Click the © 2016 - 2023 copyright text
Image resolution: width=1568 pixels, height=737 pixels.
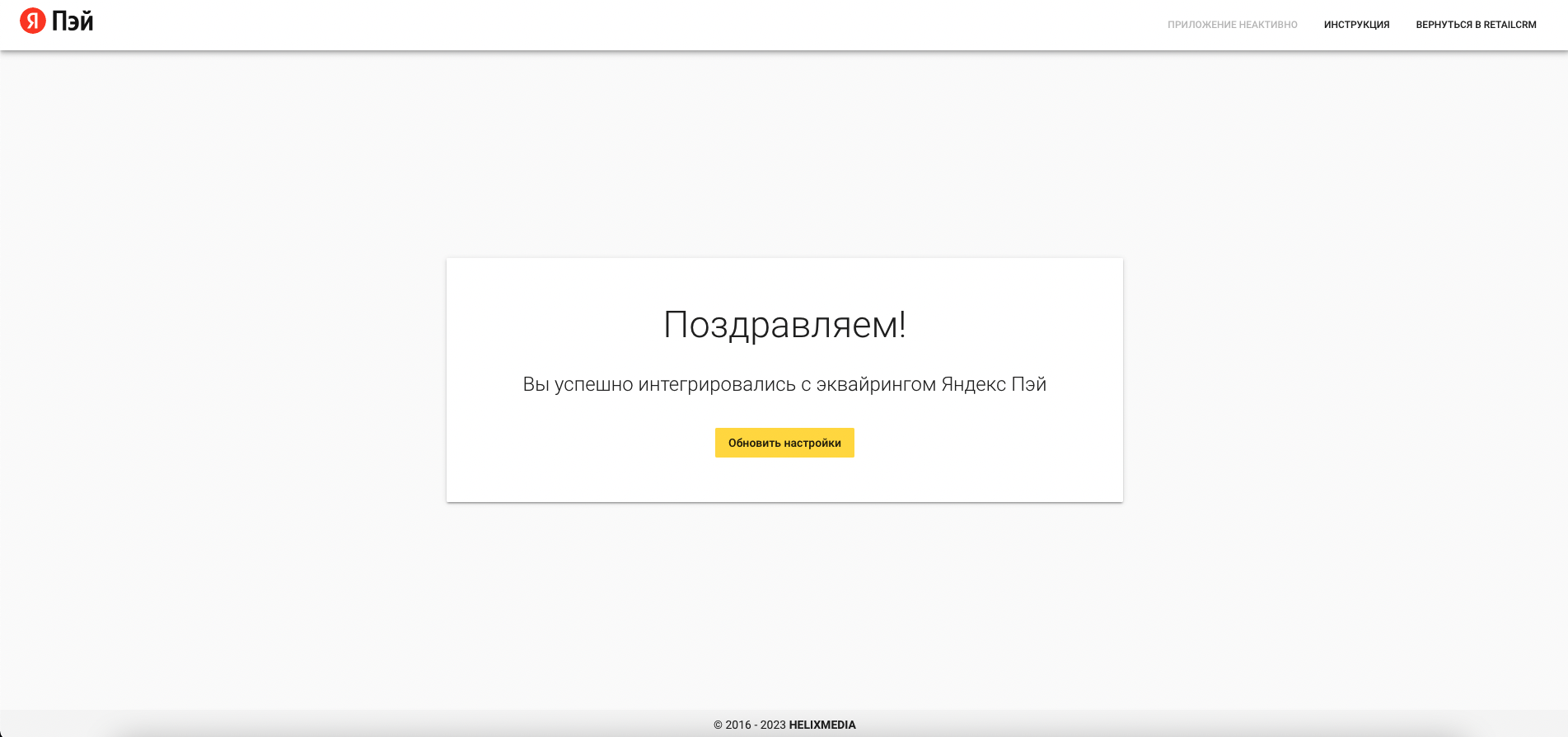750,725
